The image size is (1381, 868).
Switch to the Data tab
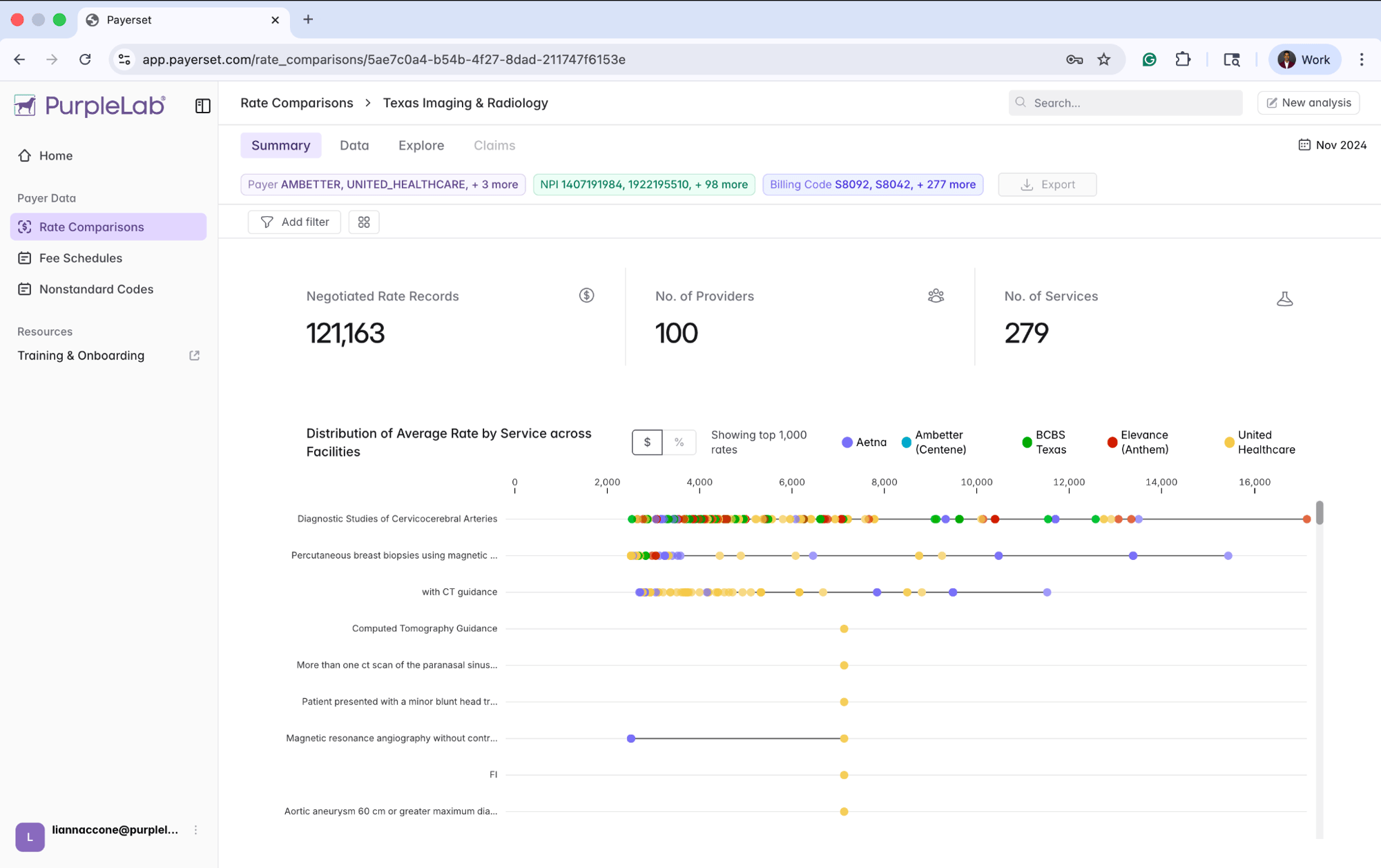click(354, 145)
